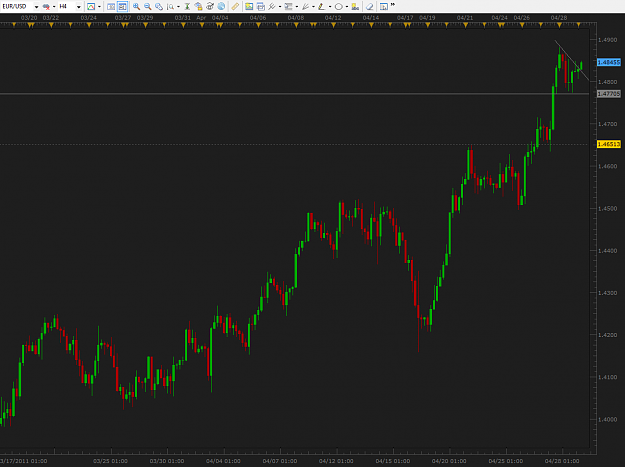The height and width of the screenshot is (467, 625).
Task: Click the 1.4100 price axis label
Action: click(x=607, y=377)
